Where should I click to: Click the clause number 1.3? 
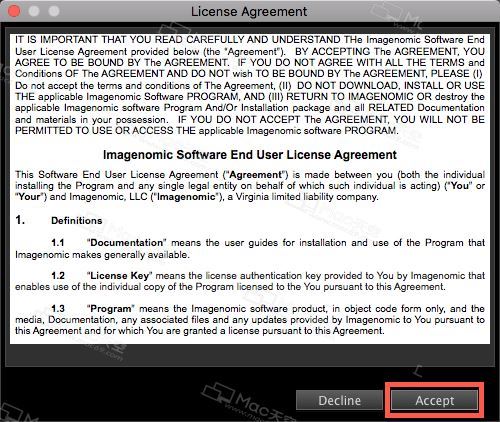tap(58, 309)
